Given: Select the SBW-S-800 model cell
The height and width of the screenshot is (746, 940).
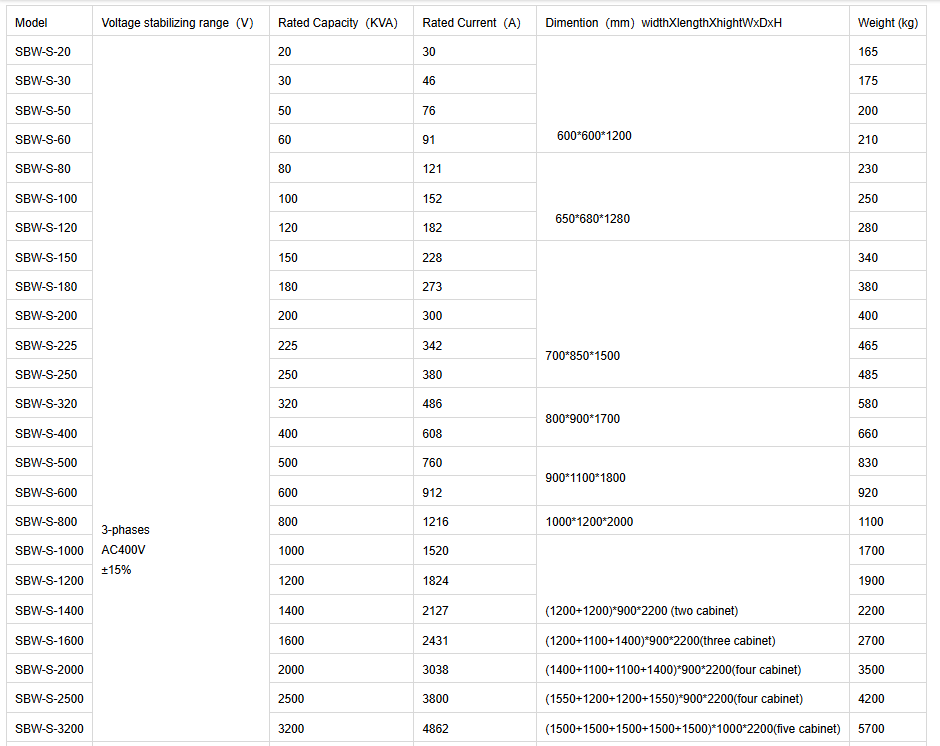Looking at the screenshot, I should click(x=49, y=521).
